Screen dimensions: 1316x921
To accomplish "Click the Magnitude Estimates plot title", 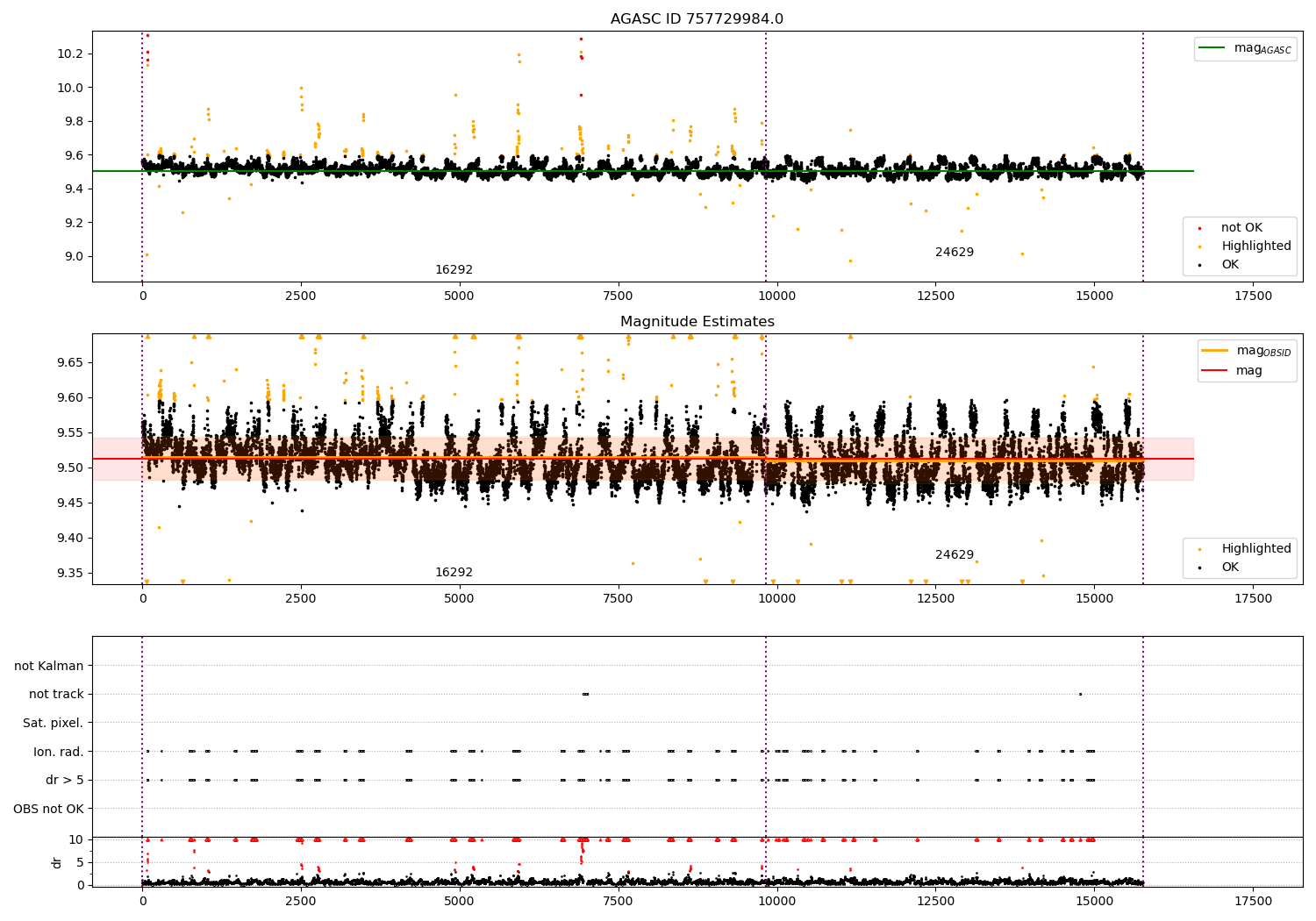I will click(x=697, y=322).
